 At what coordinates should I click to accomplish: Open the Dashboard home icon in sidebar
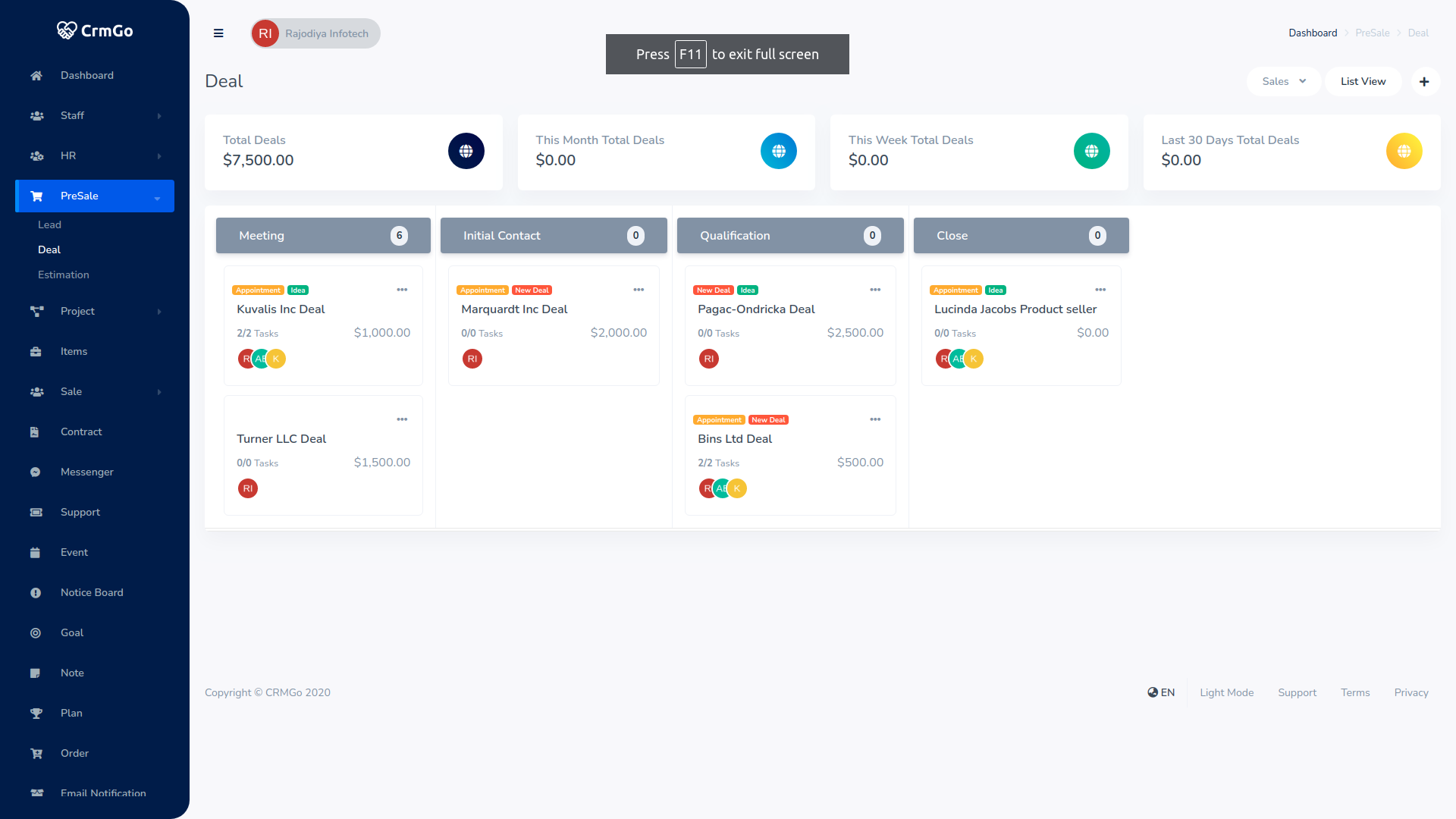coord(36,76)
